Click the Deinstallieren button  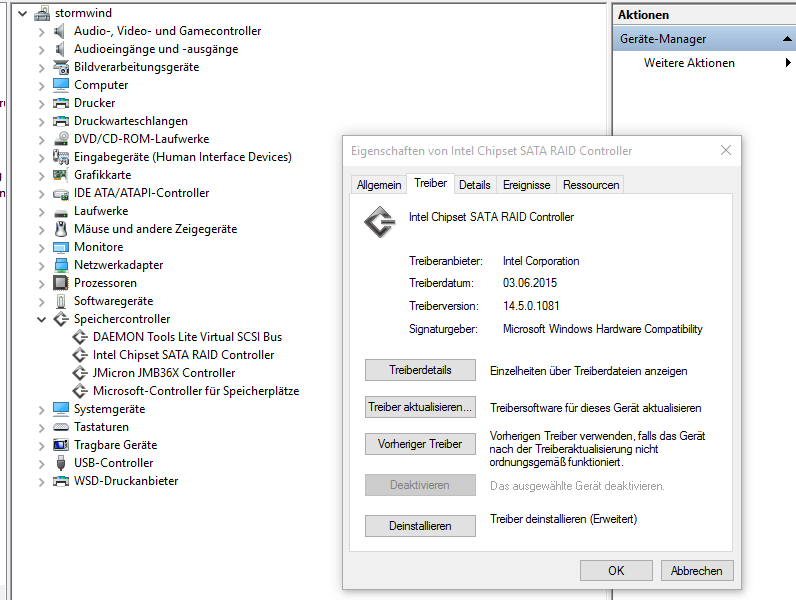pos(420,526)
